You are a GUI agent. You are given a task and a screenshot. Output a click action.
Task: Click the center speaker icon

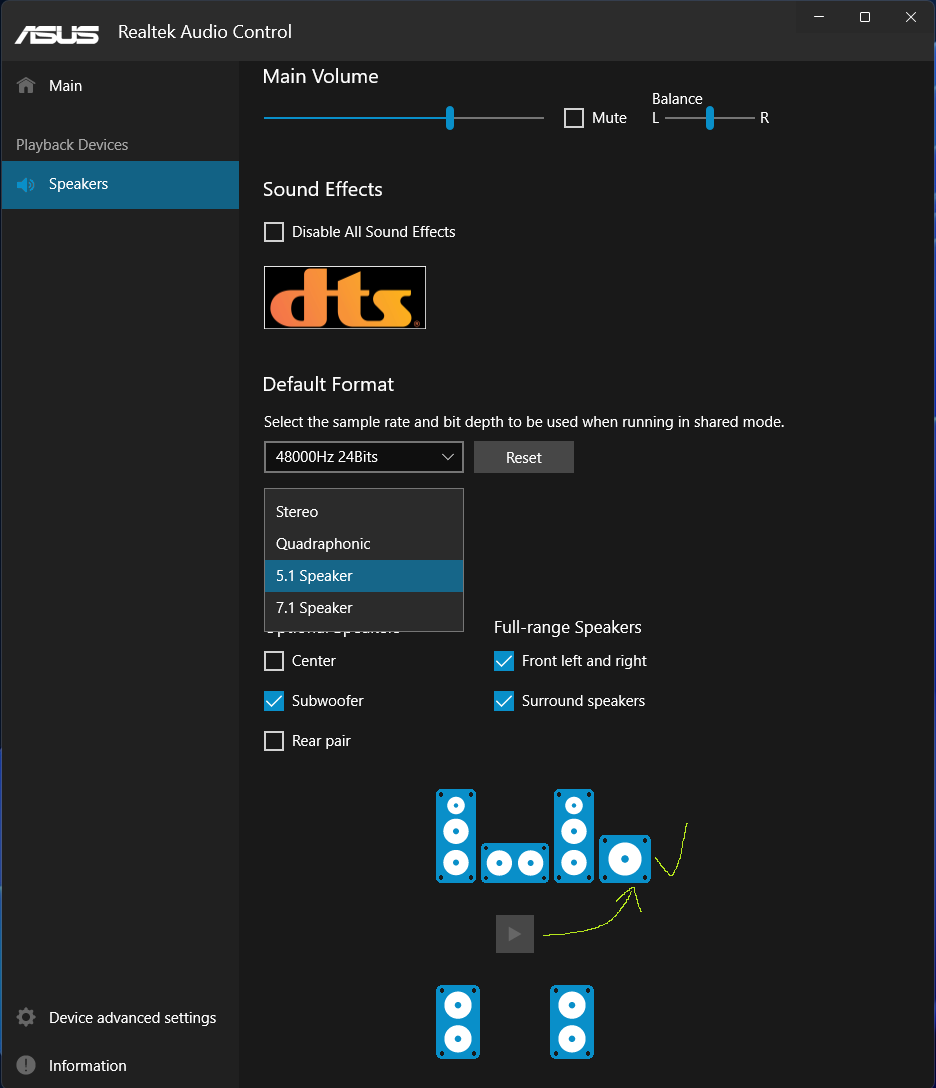tap(515, 863)
